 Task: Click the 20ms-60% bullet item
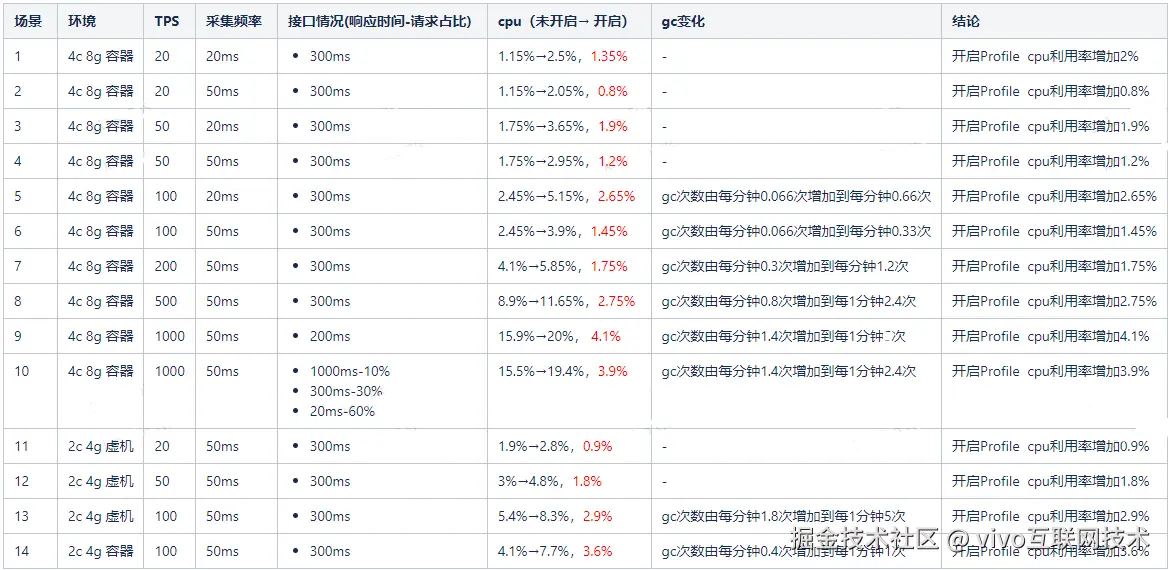[342, 411]
